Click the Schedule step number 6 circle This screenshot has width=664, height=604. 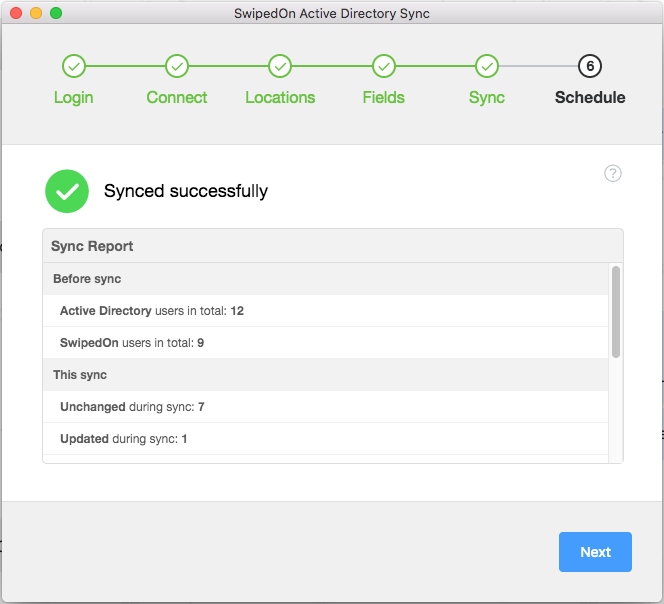590,66
